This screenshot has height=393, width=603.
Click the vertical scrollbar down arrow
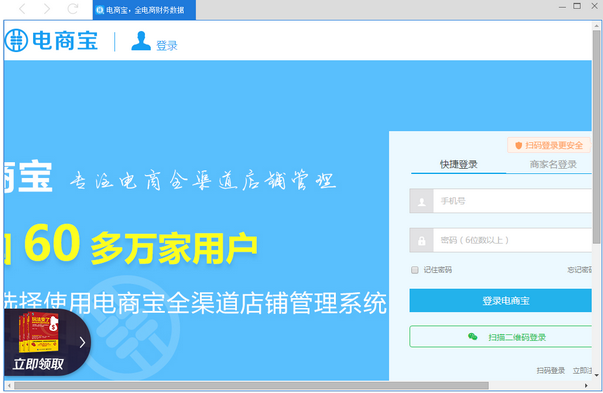point(596,375)
